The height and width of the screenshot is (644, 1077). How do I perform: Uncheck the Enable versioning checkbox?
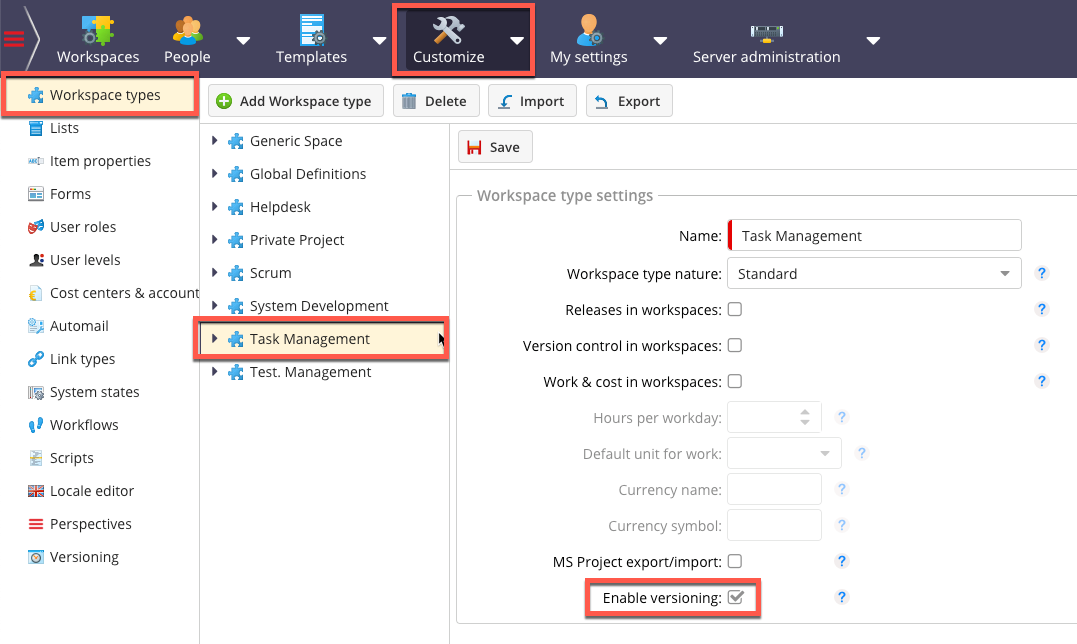[736, 598]
